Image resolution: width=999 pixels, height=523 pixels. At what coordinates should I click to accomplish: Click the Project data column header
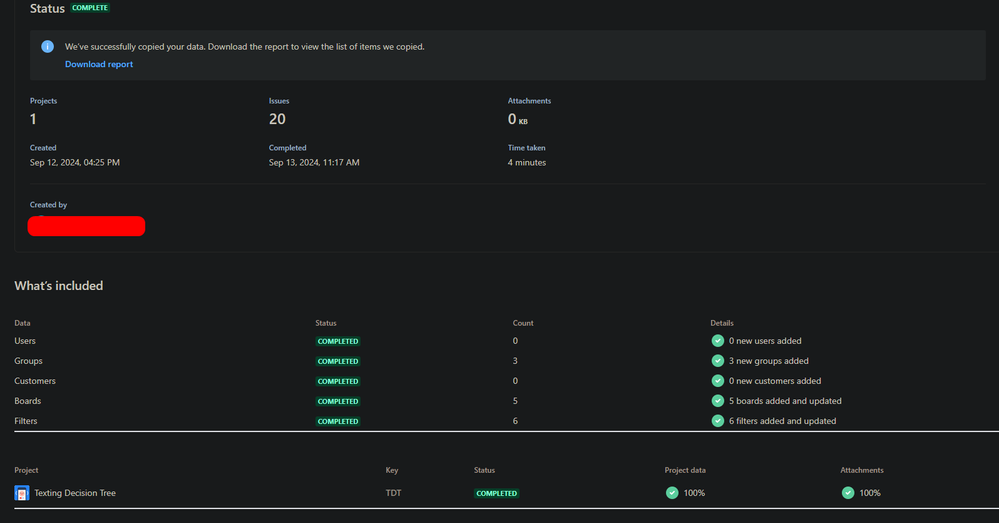pyautogui.click(x=685, y=470)
